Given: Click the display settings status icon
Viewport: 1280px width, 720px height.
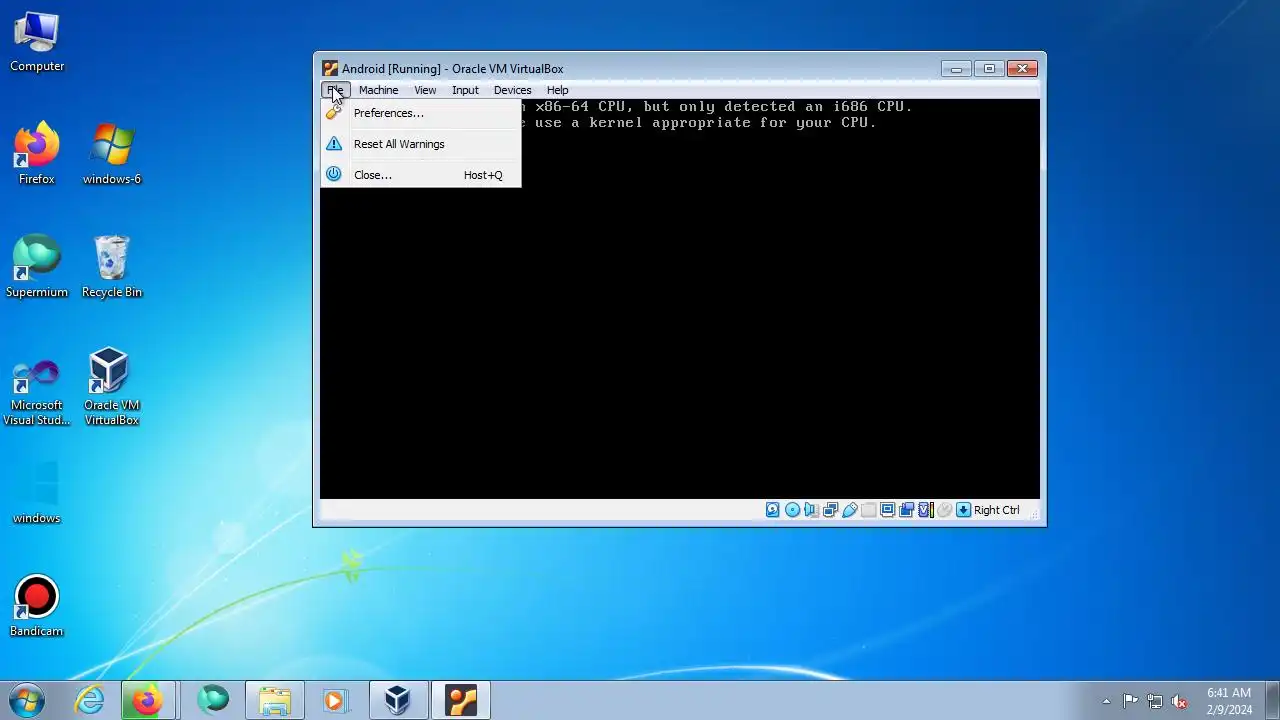Looking at the screenshot, I should pos(887,510).
